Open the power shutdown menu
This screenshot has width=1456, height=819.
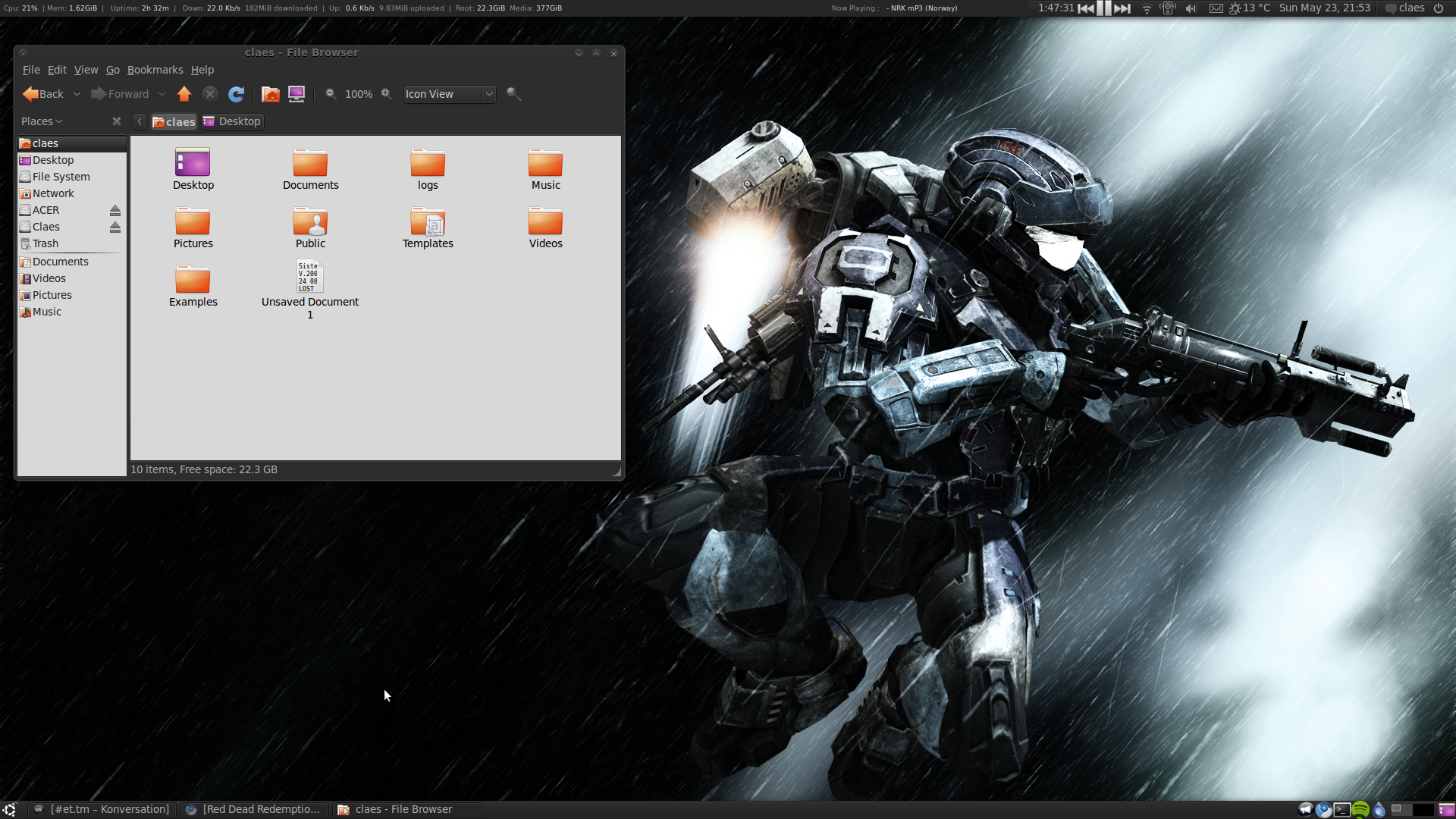click(x=1439, y=8)
